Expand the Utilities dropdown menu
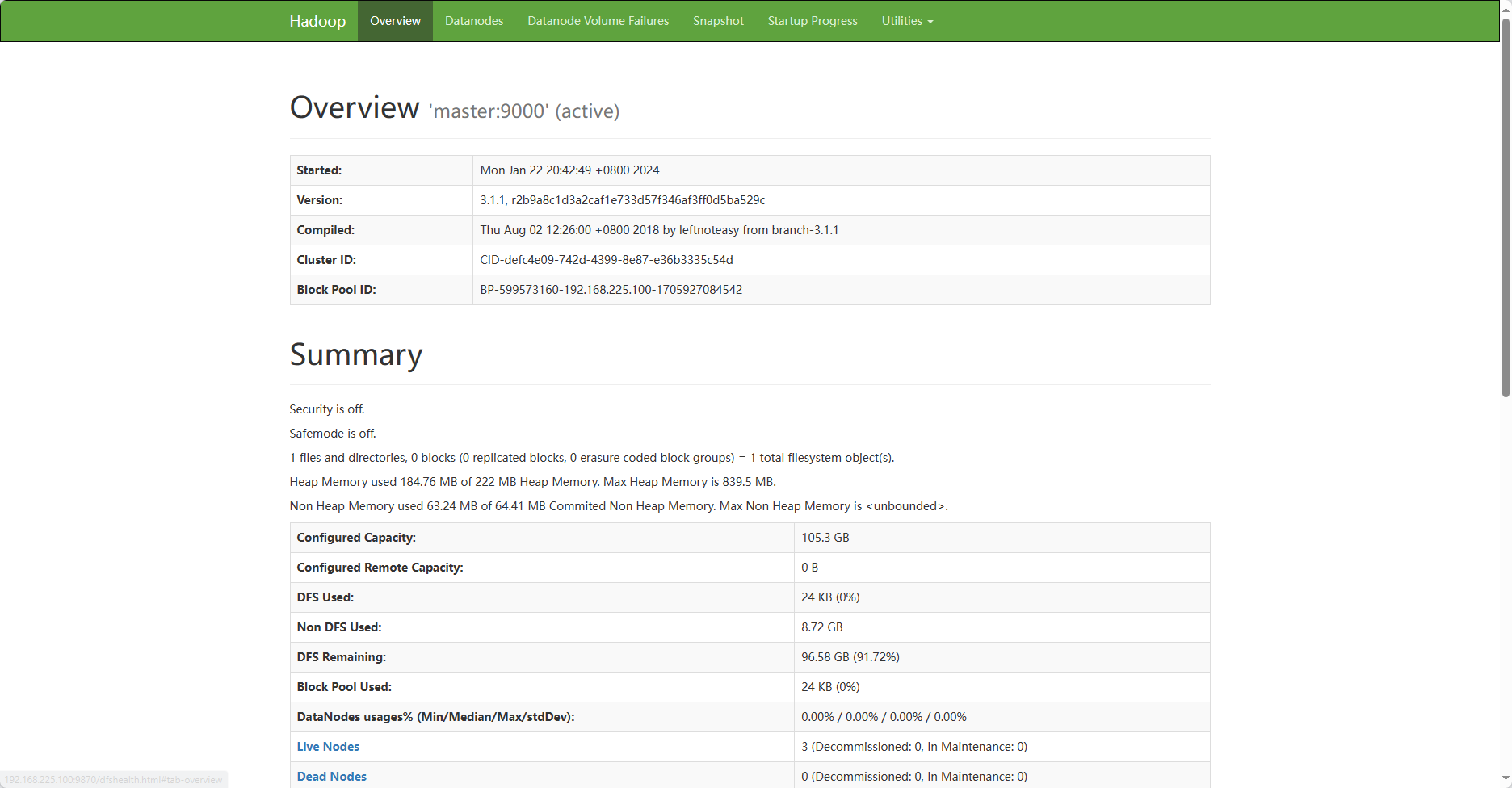 point(907,21)
